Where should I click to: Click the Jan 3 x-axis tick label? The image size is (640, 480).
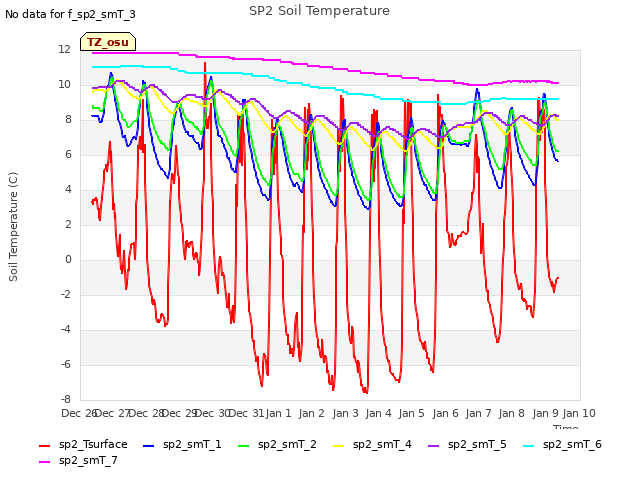point(345,413)
